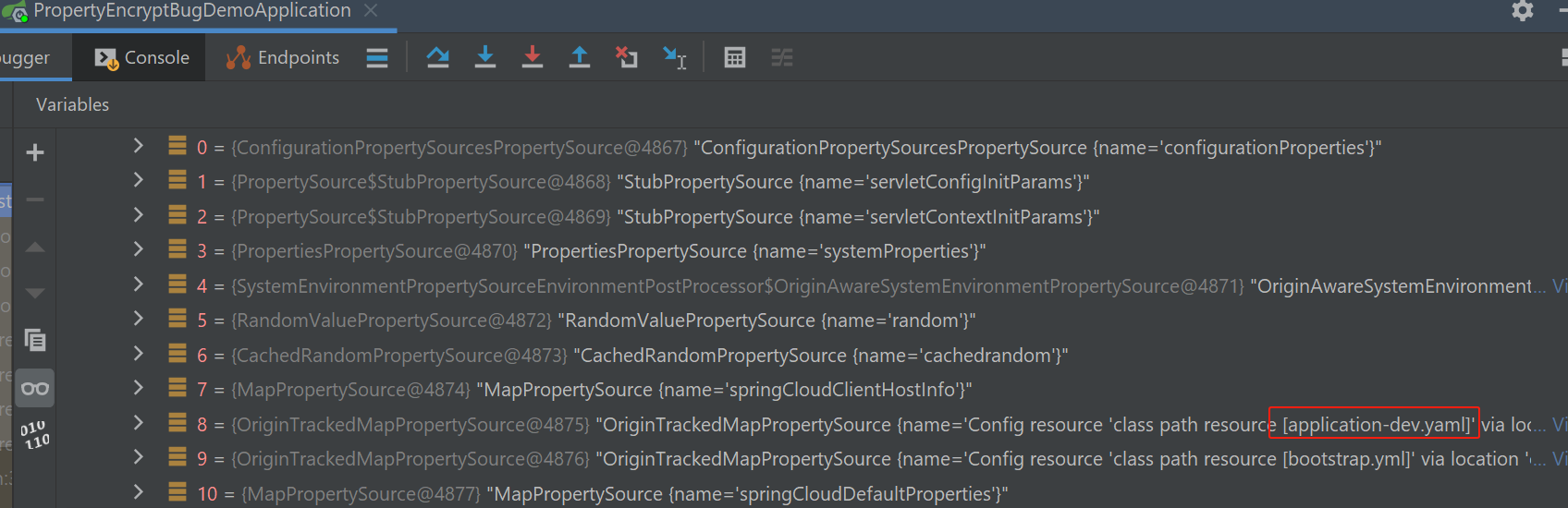Expand variable 8 OriginTrackedMapPropertySource application-dev.yaml
Viewport: 1568px width, 508px height.
coord(139,423)
